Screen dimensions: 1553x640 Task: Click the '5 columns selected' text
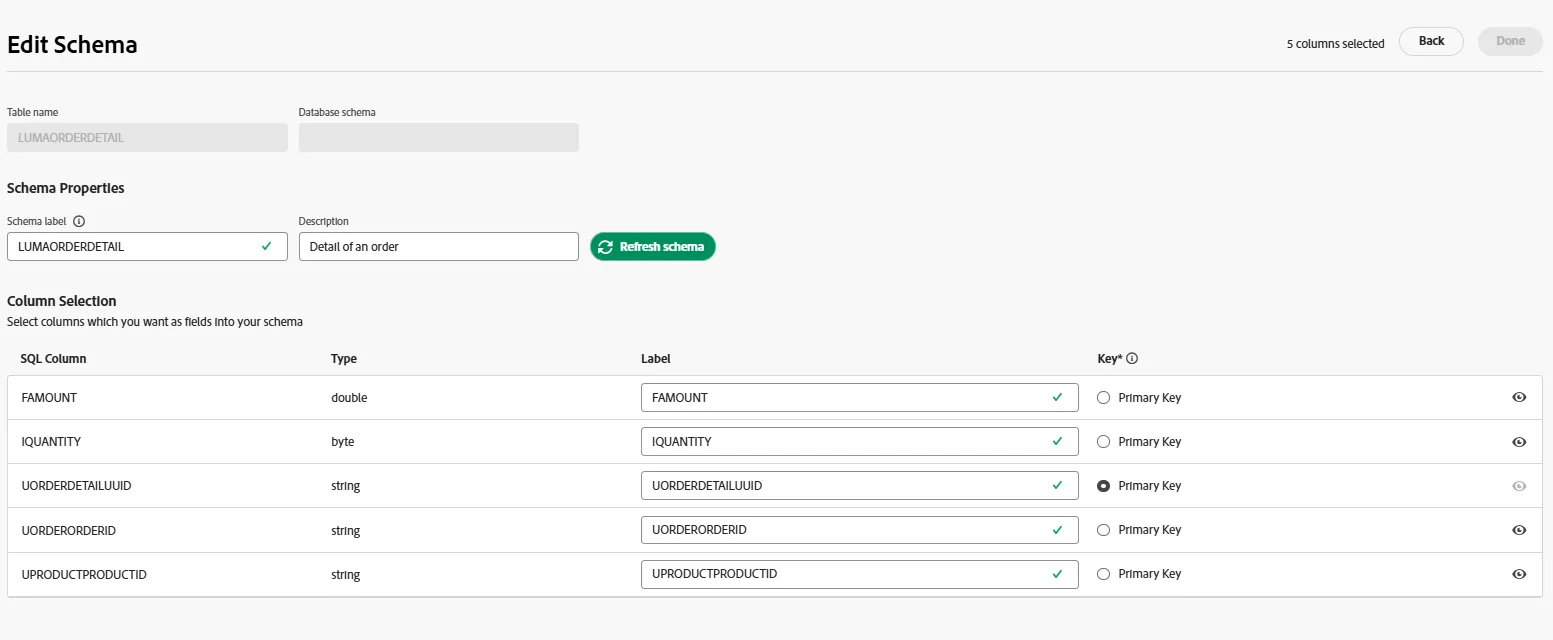pos(1335,44)
